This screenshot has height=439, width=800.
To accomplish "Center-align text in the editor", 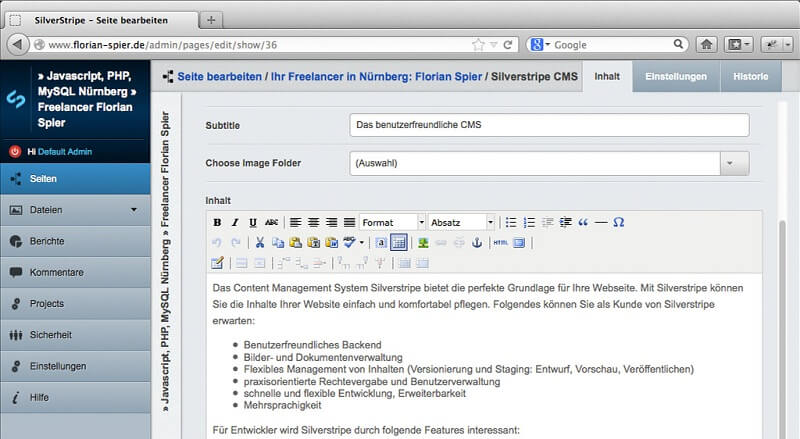I will [x=313, y=223].
